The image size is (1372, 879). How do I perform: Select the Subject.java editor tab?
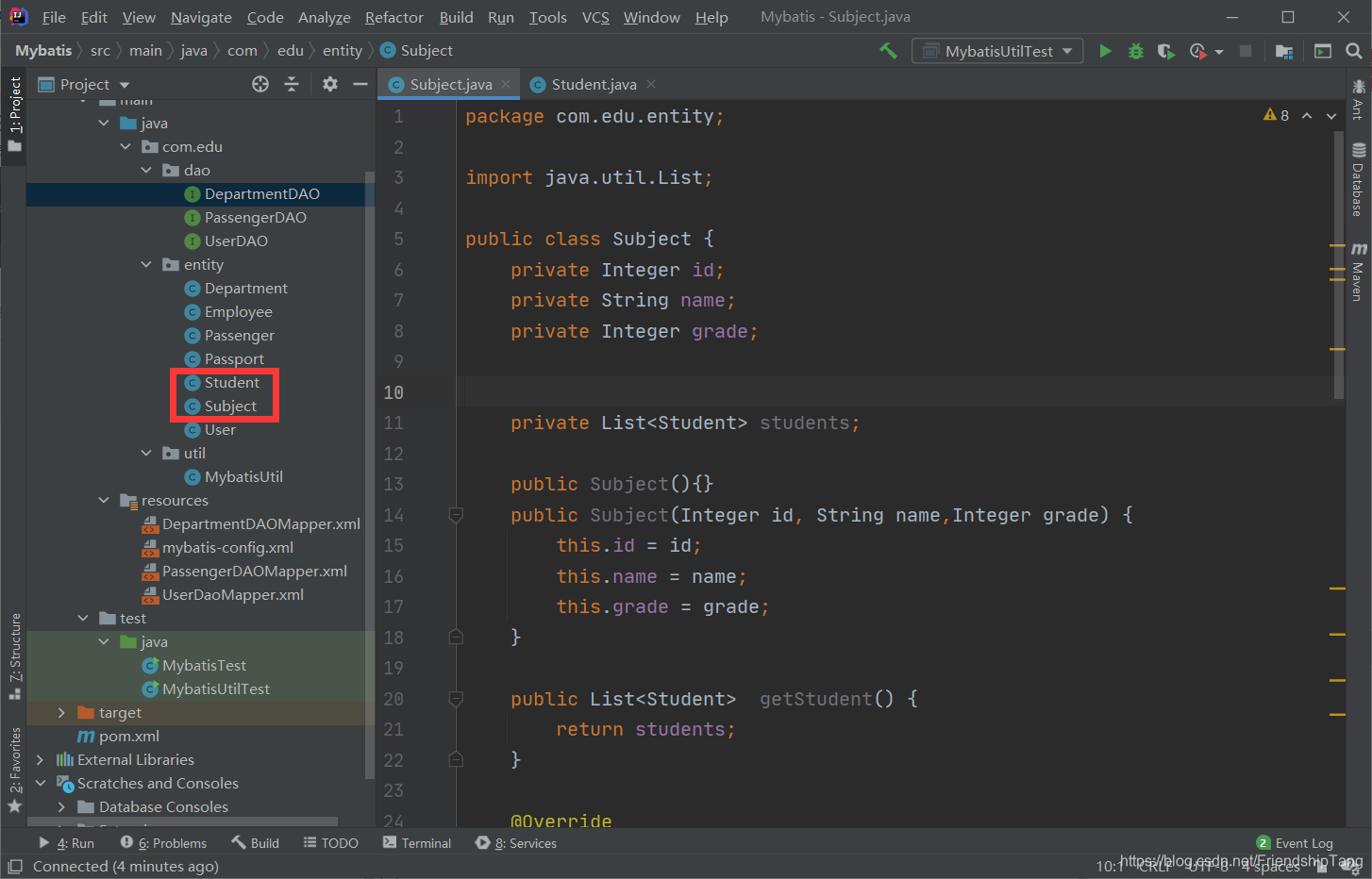pyautogui.click(x=449, y=84)
